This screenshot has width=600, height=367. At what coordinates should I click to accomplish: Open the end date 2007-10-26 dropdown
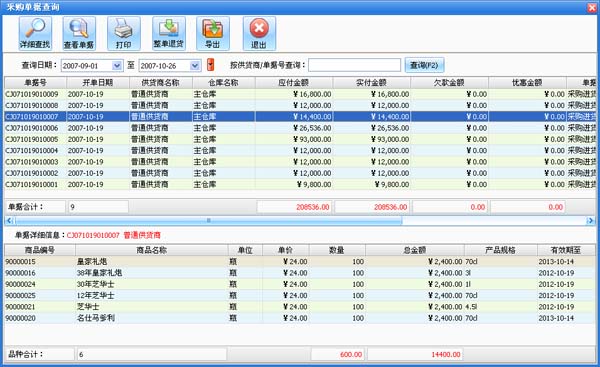click(195, 66)
